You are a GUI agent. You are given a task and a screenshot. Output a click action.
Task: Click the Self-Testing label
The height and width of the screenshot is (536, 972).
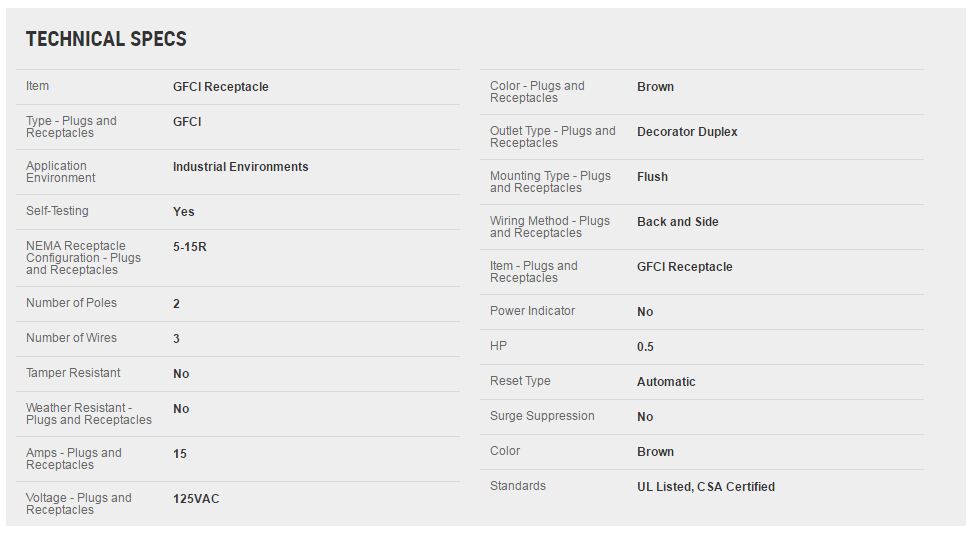[57, 211]
